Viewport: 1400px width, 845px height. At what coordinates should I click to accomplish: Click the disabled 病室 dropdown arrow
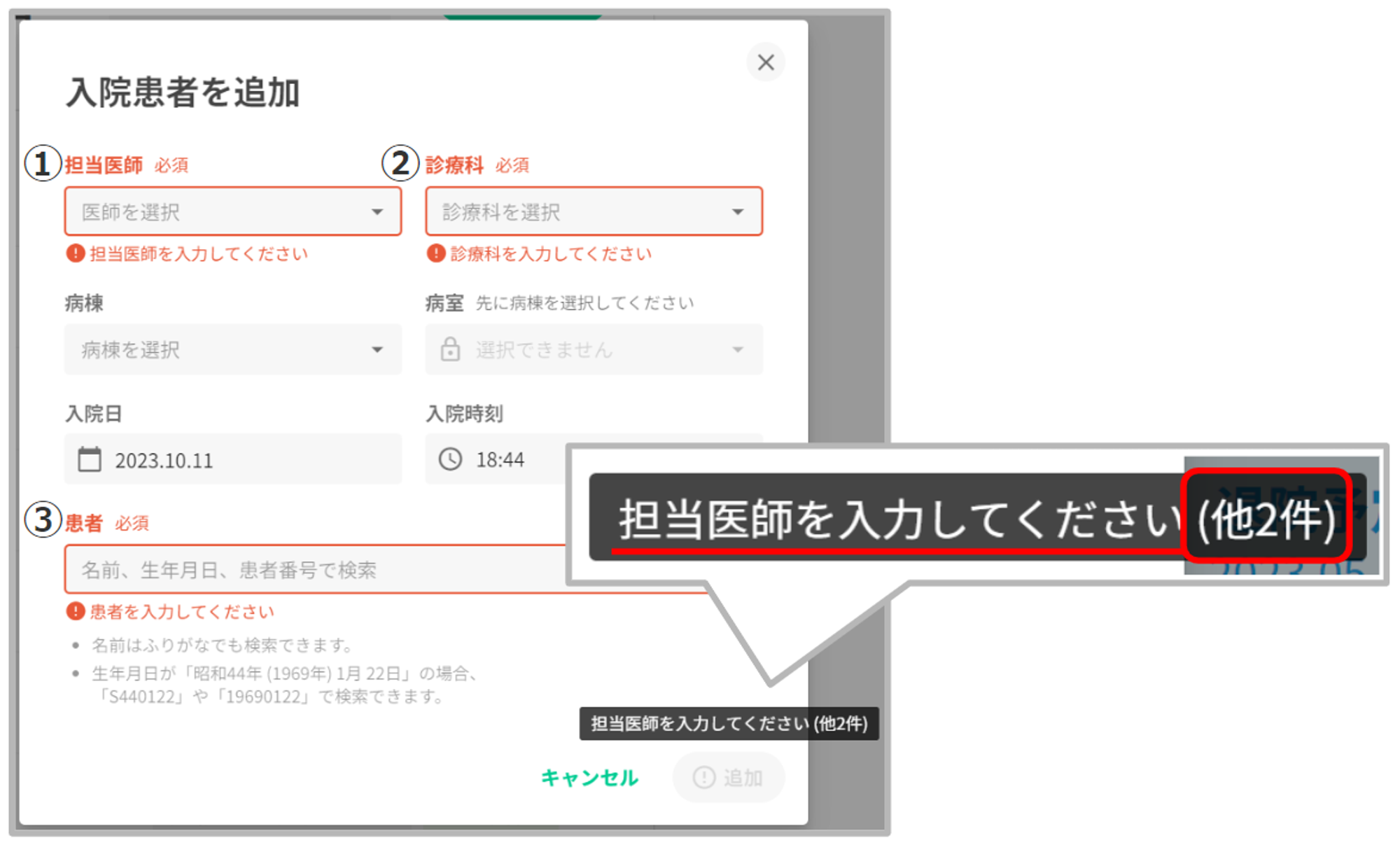click(x=738, y=349)
